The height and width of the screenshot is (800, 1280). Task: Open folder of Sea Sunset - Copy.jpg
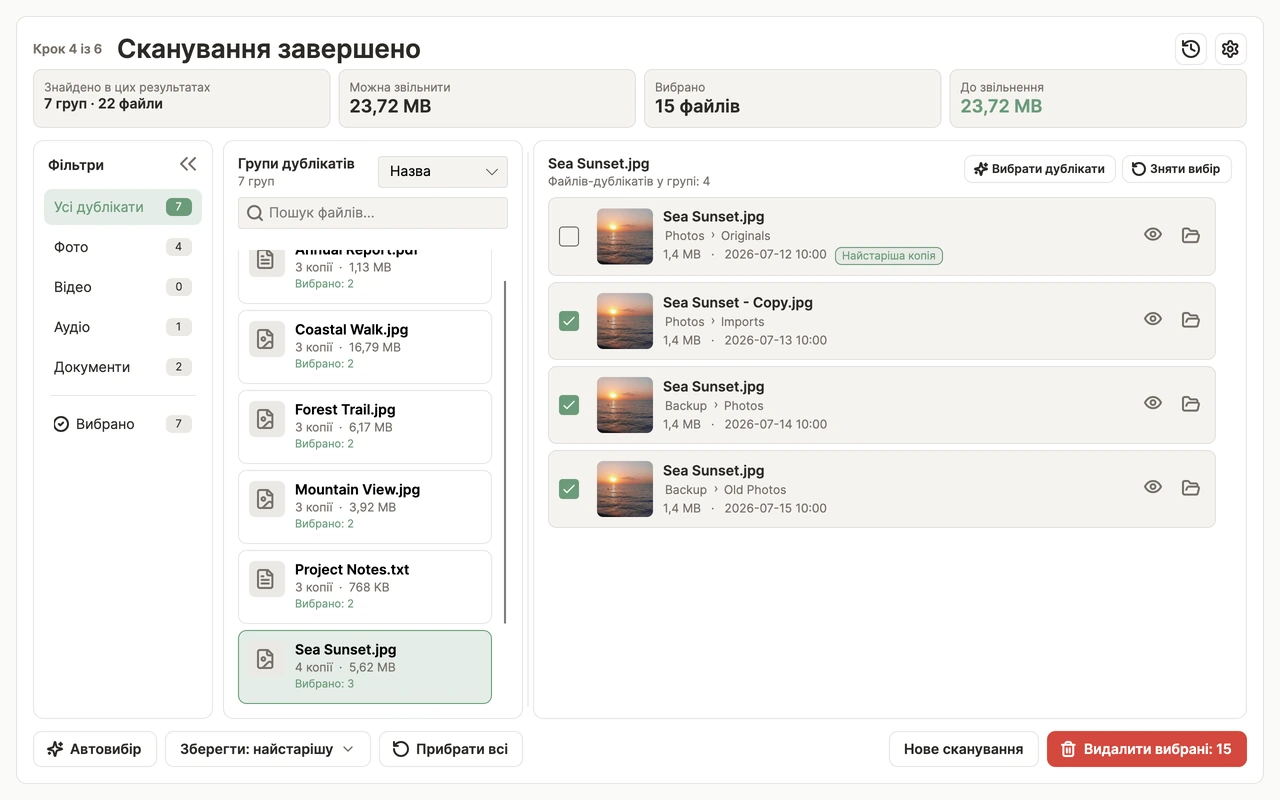pyautogui.click(x=1190, y=319)
